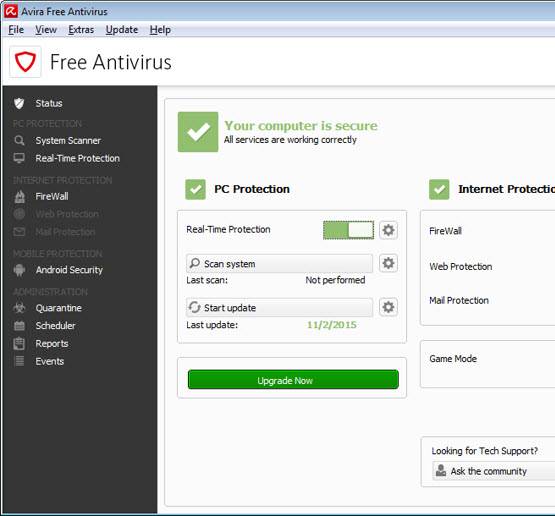Screen dimensions: 555x516
Task: Click the Web Protection globe icon in sidebar
Action: coord(19,214)
